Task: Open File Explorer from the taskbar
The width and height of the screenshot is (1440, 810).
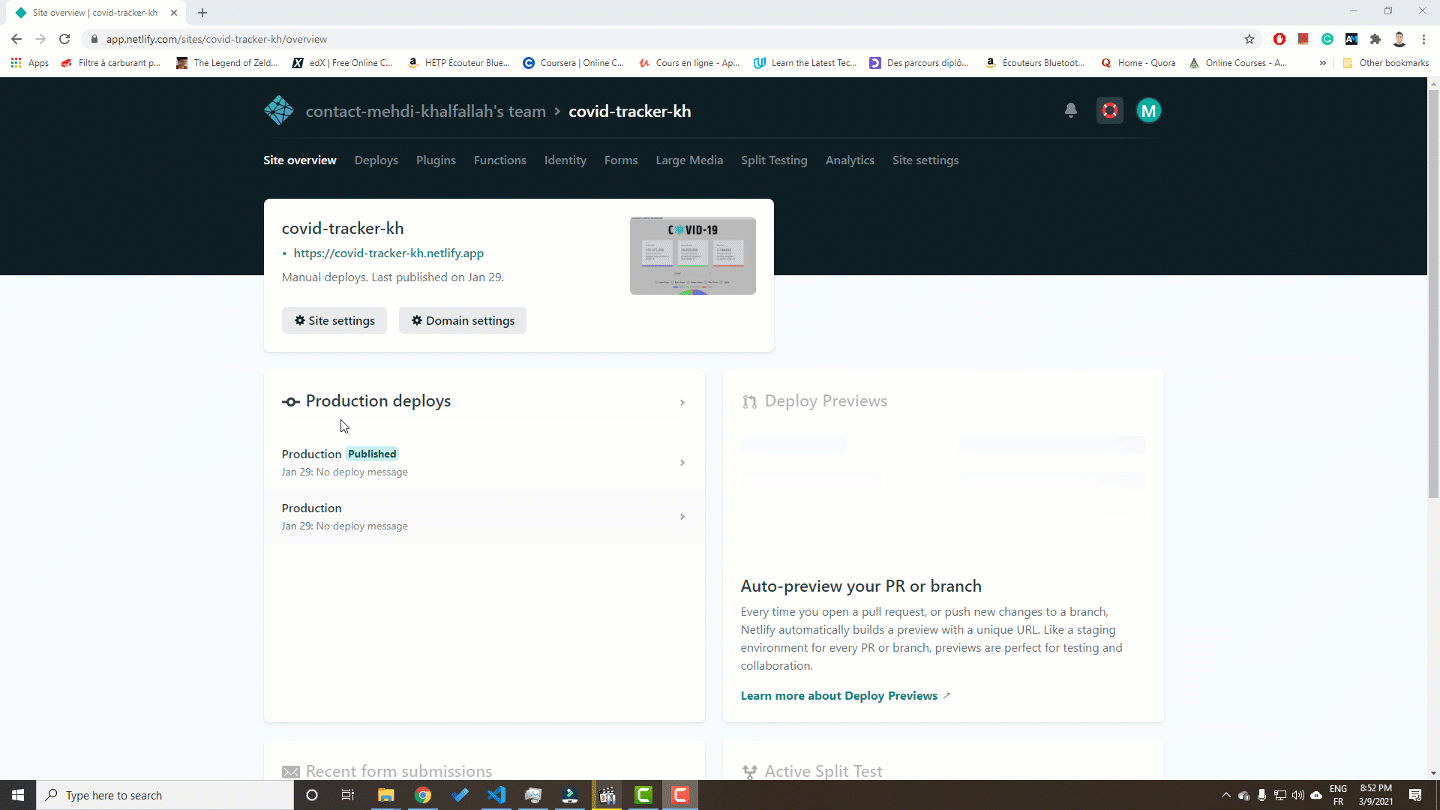Action: [385, 795]
